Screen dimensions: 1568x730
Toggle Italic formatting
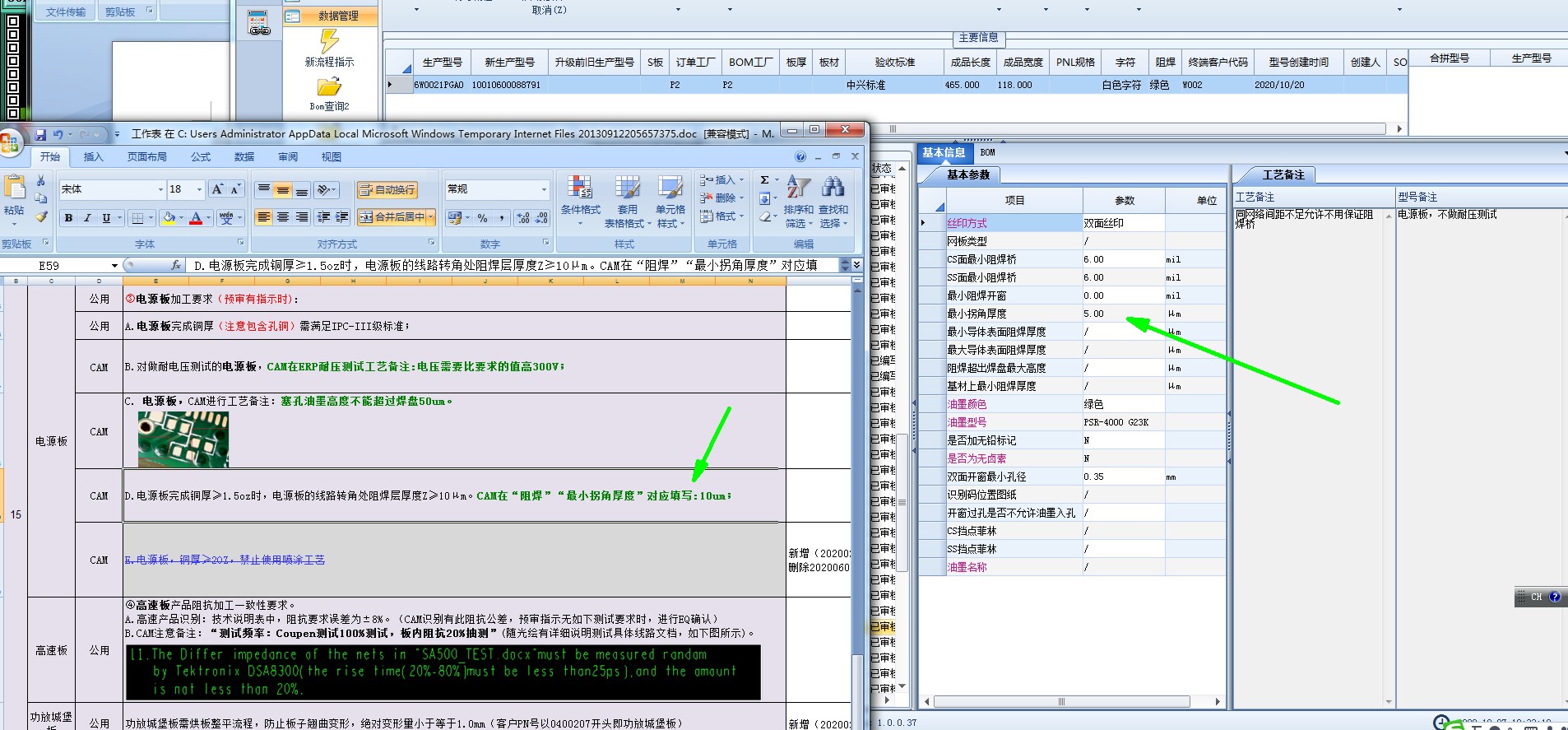coord(87,218)
